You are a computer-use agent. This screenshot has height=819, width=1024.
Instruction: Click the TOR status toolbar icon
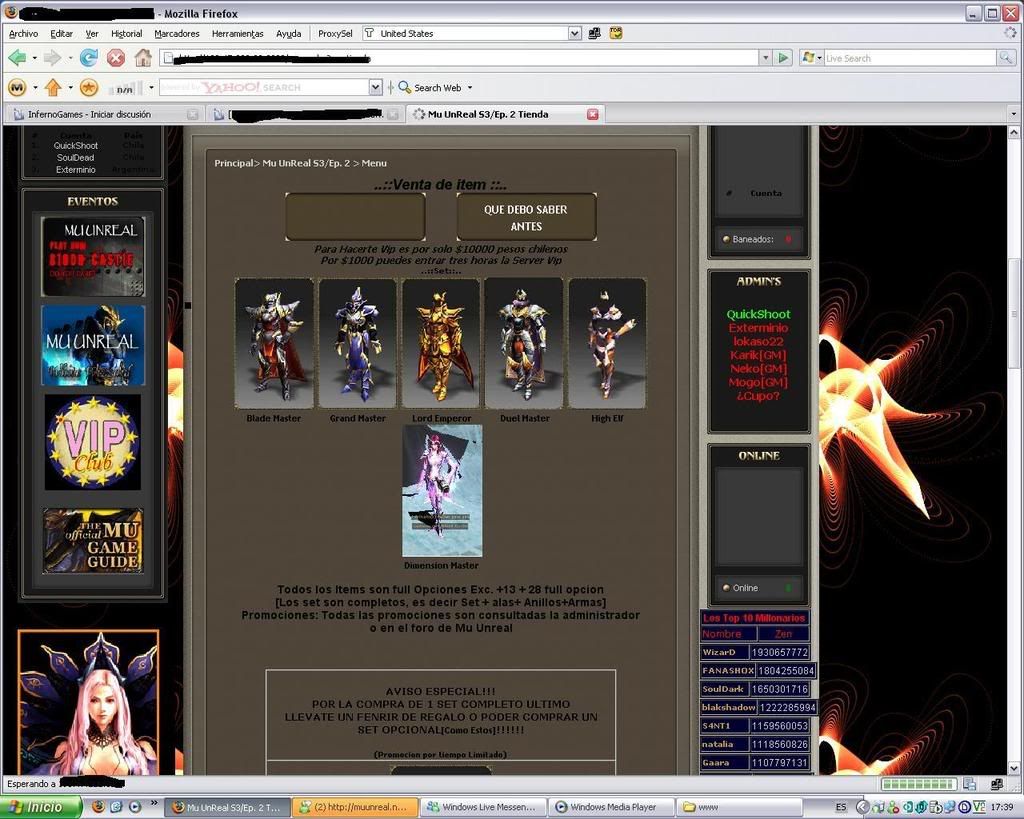tap(616, 33)
